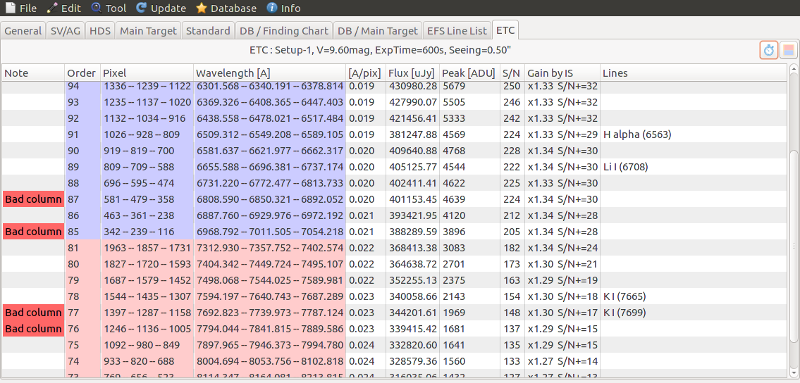Click peak ADU value 5333
The image size is (800, 383).
click(x=454, y=118)
